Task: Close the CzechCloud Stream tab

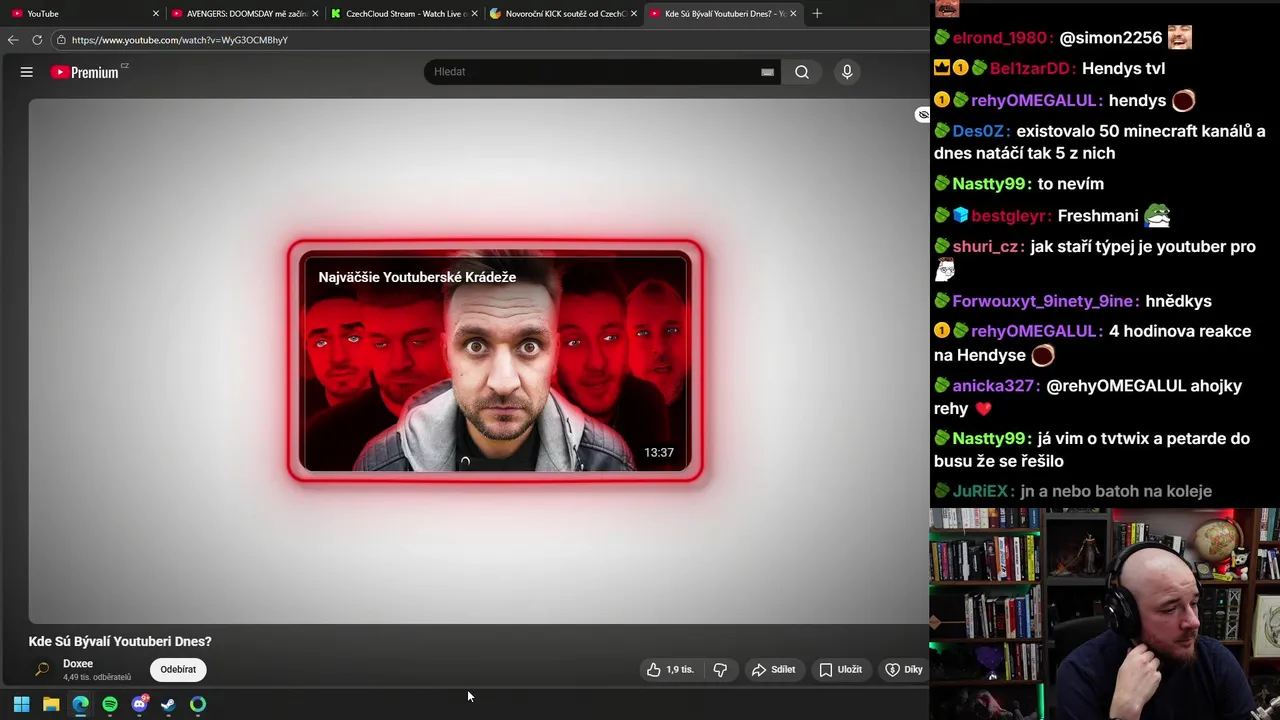Action: pyautogui.click(x=475, y=14)
